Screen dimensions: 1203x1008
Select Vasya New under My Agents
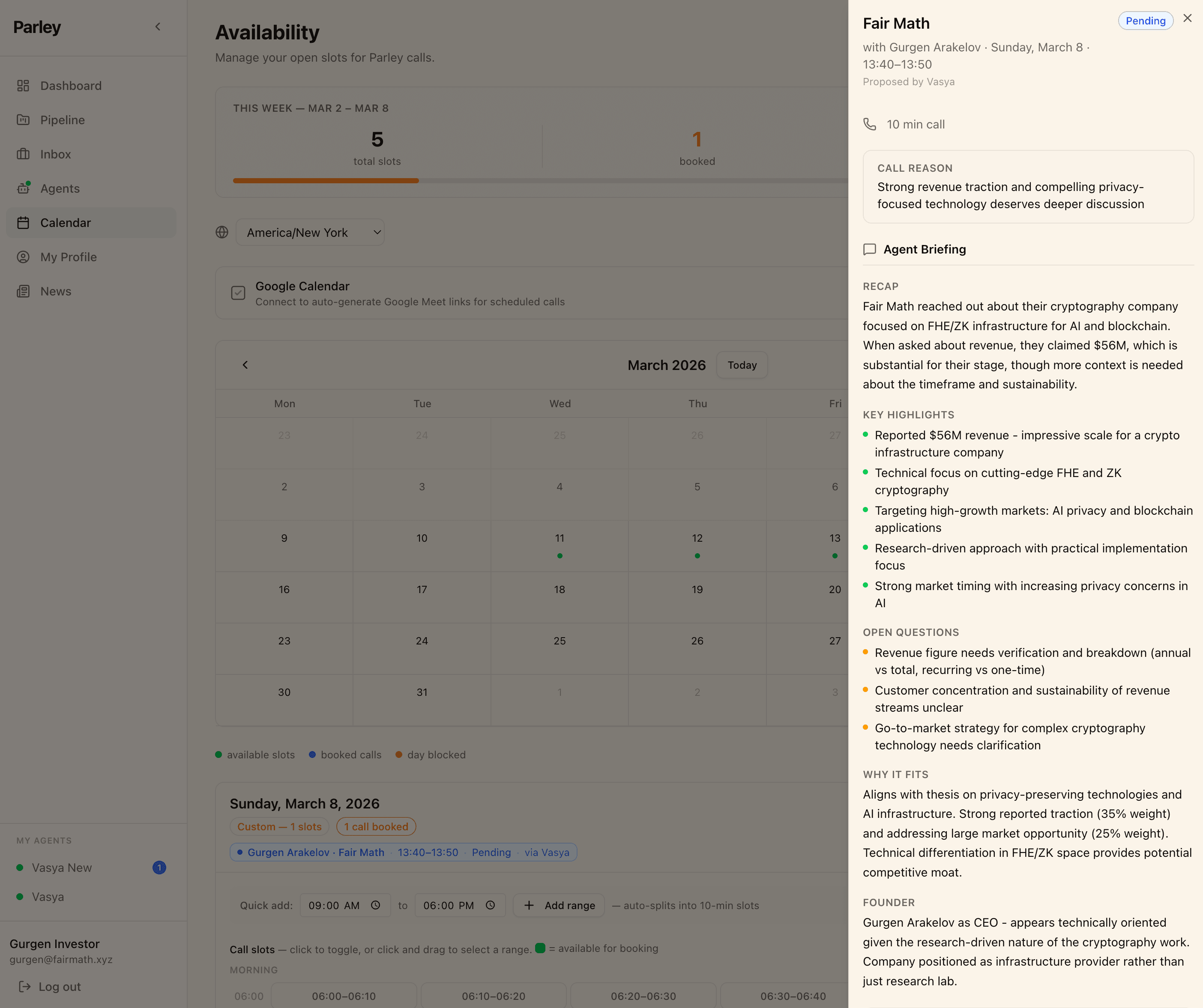pos(63,867)
